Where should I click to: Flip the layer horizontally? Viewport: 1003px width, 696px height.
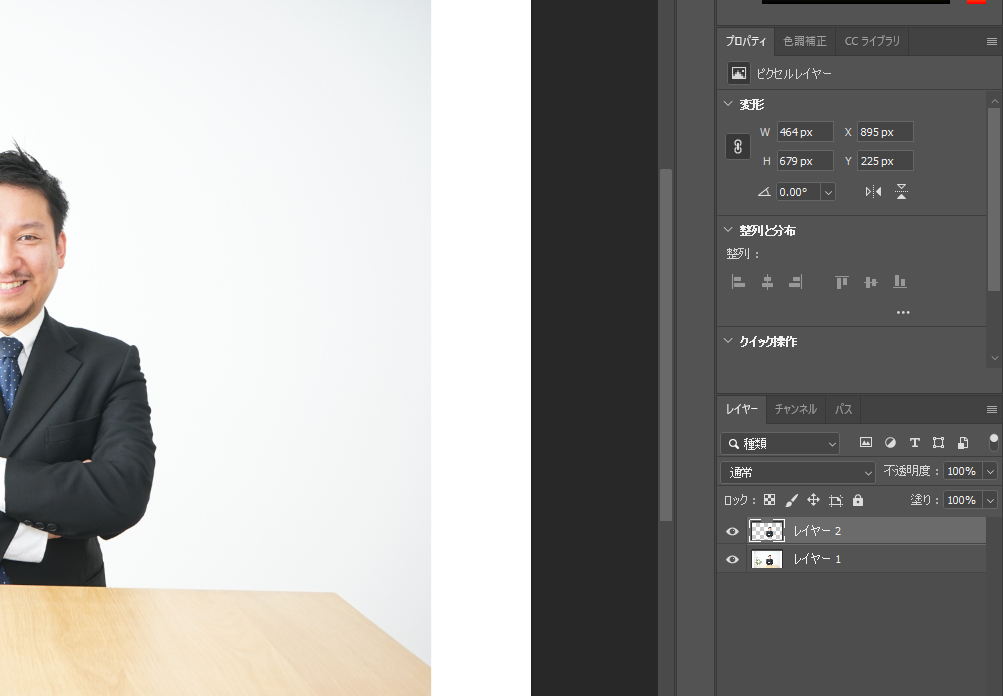(873, 192)
